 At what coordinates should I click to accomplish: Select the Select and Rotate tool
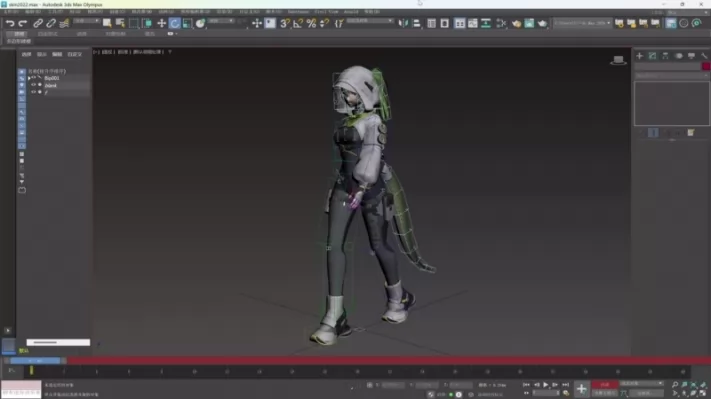coord(175,23)
